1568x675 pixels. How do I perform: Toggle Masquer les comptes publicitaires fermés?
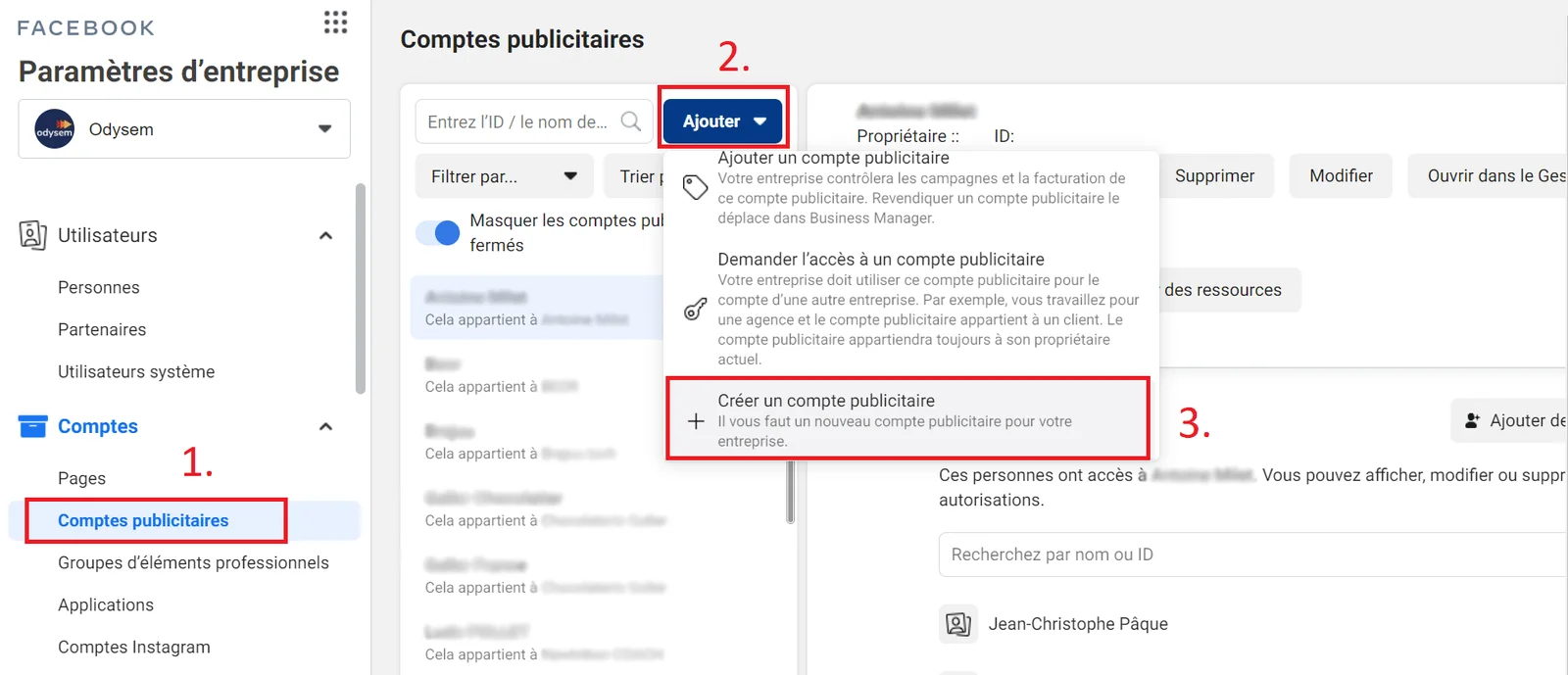(438, 233)
